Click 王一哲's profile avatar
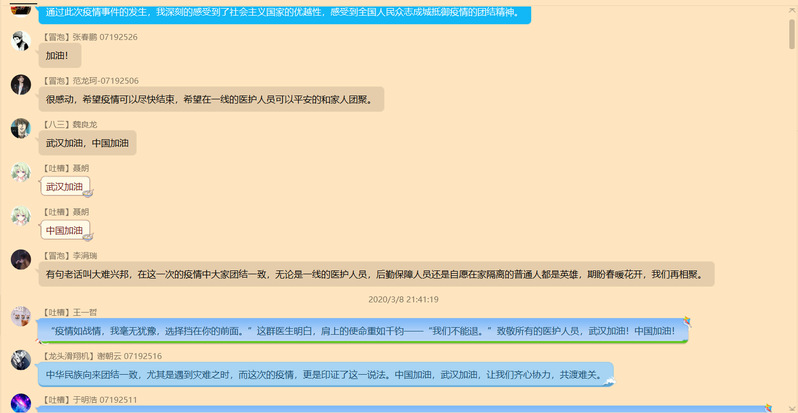 point(20,316)
